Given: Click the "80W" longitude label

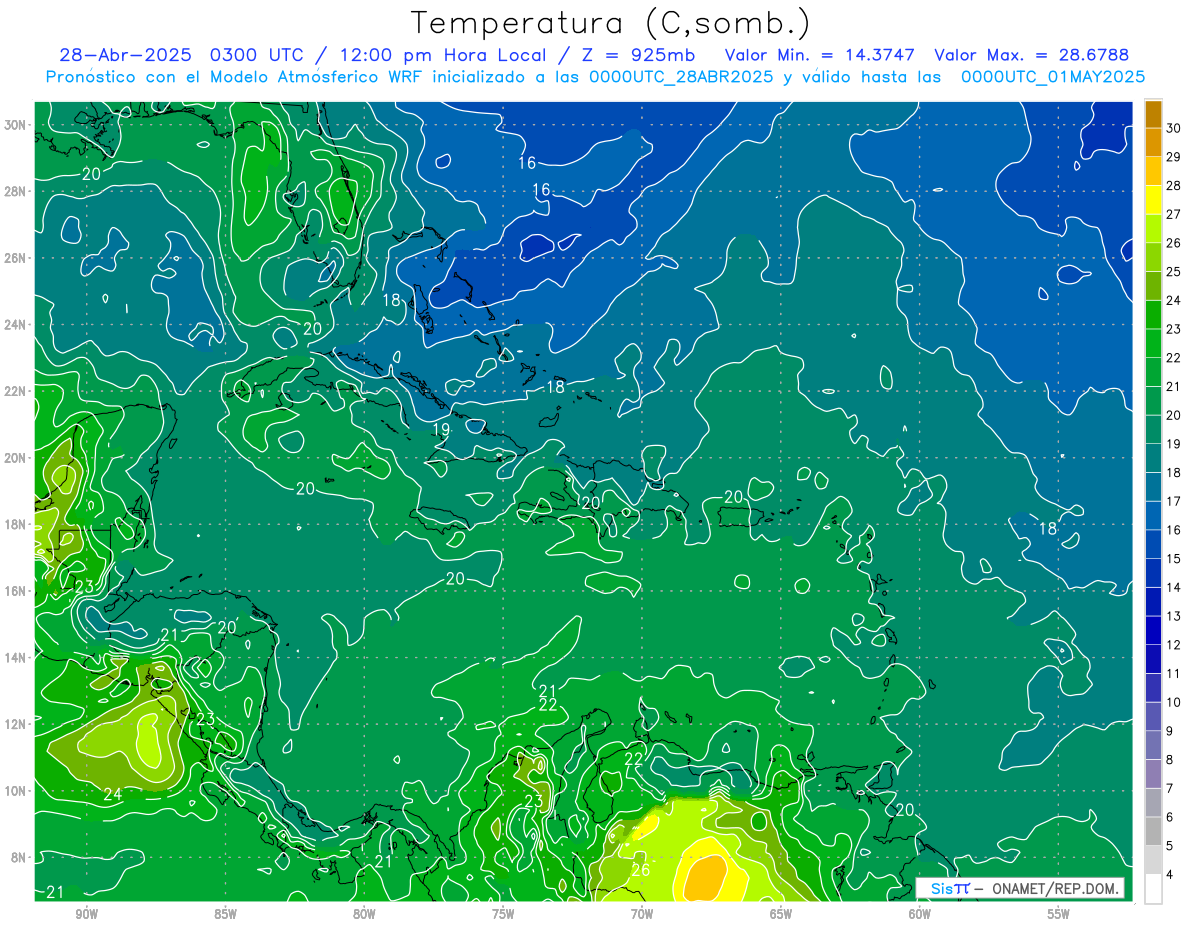Looking at the screenshot, I should coord(364,915).
